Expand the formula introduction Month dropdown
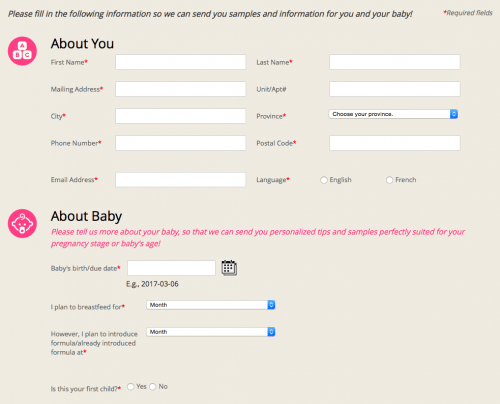500x404 pixels. pyautogui.click(x=211, y=332)
